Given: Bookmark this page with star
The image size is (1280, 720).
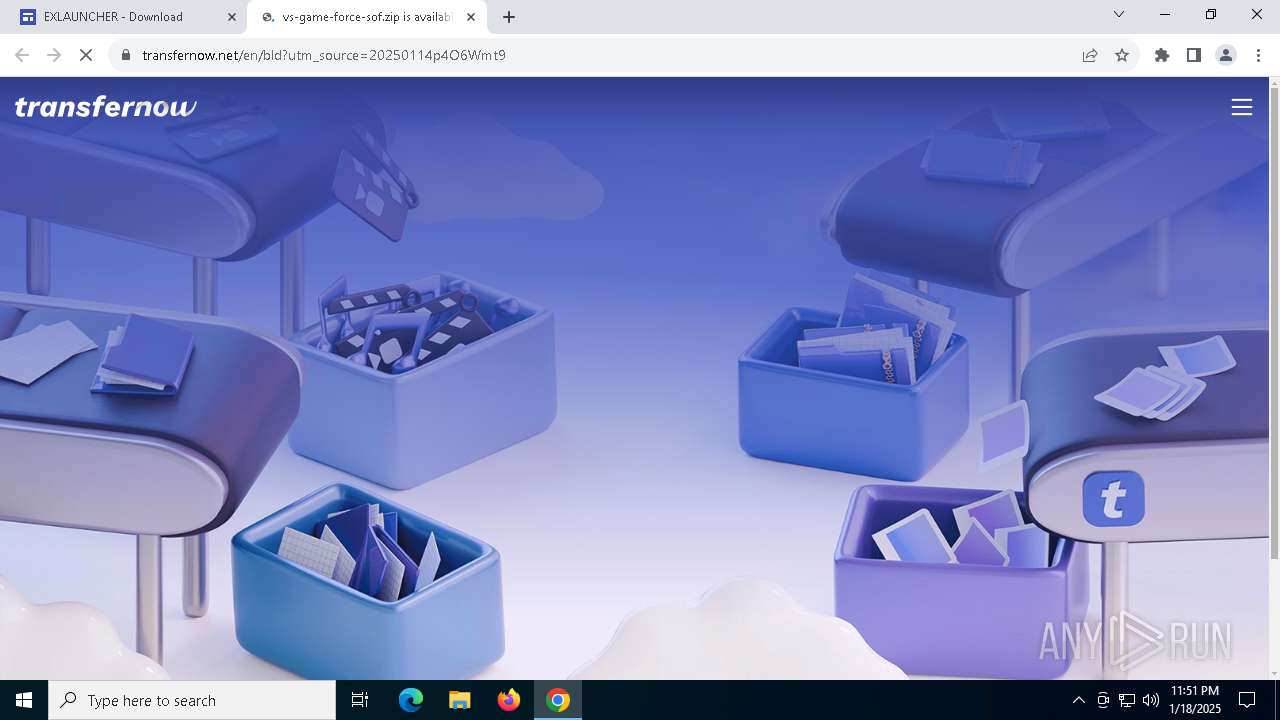Looking at the screenshot, I should pyautogui.click(x=1122, y=55).
